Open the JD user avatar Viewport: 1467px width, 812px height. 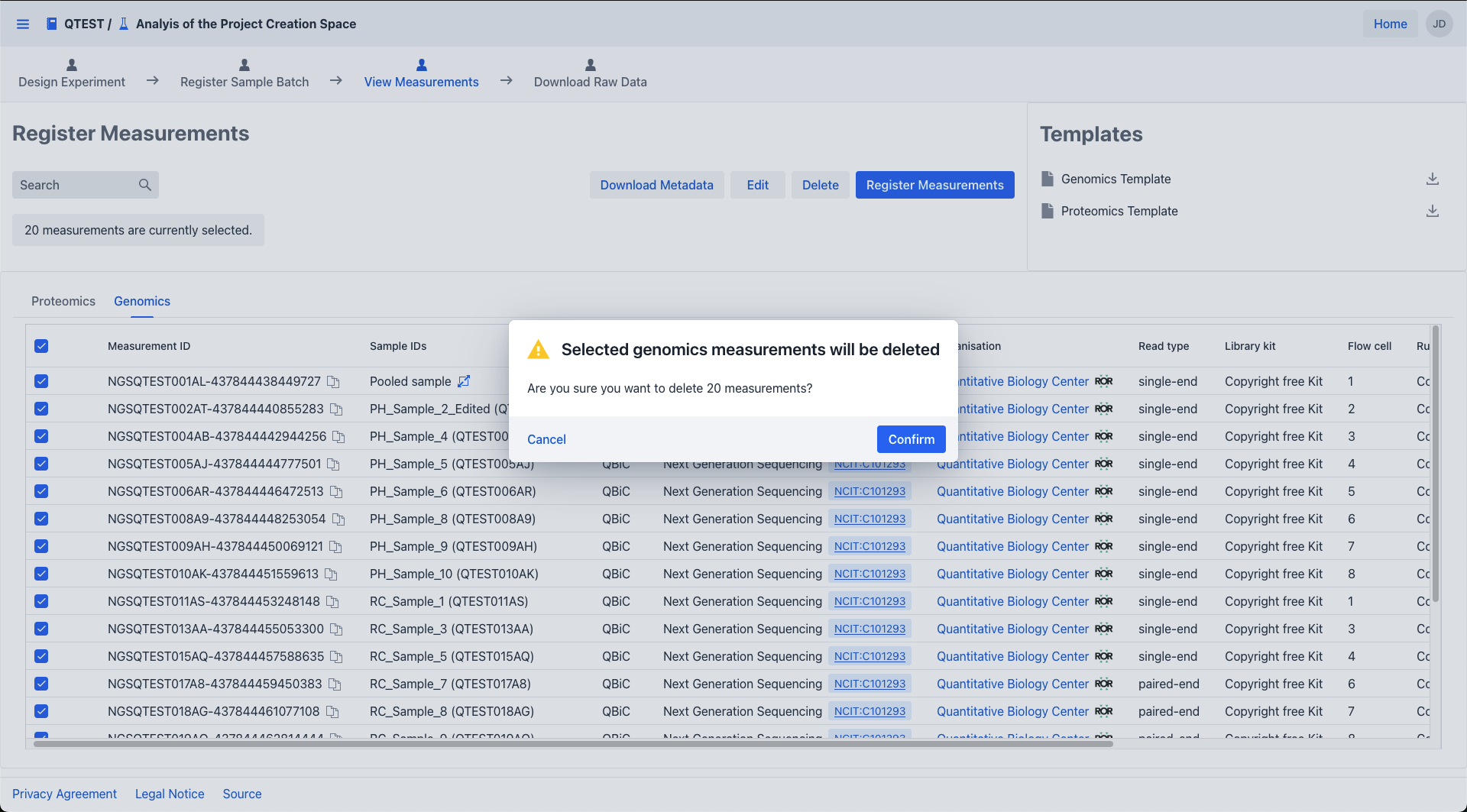pyautogui.click(x=1439, y=24)
